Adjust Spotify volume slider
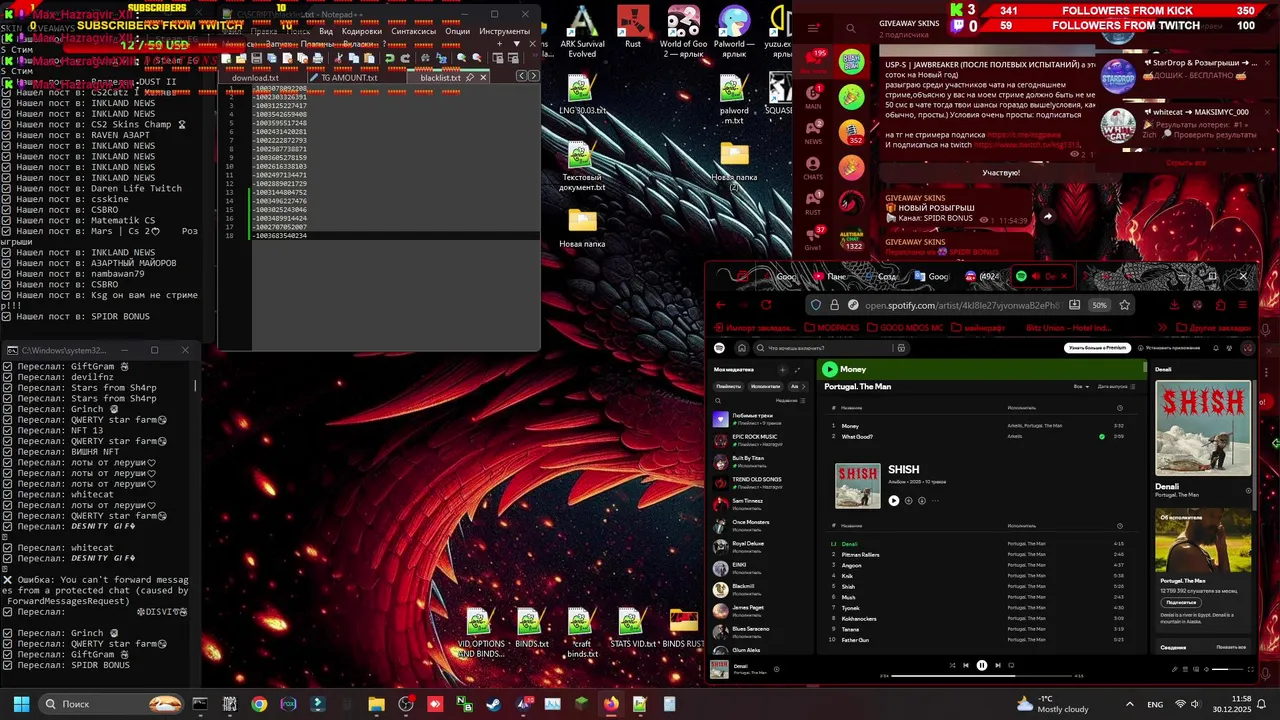1280x720 pixels. click(x=1227, y=669)
